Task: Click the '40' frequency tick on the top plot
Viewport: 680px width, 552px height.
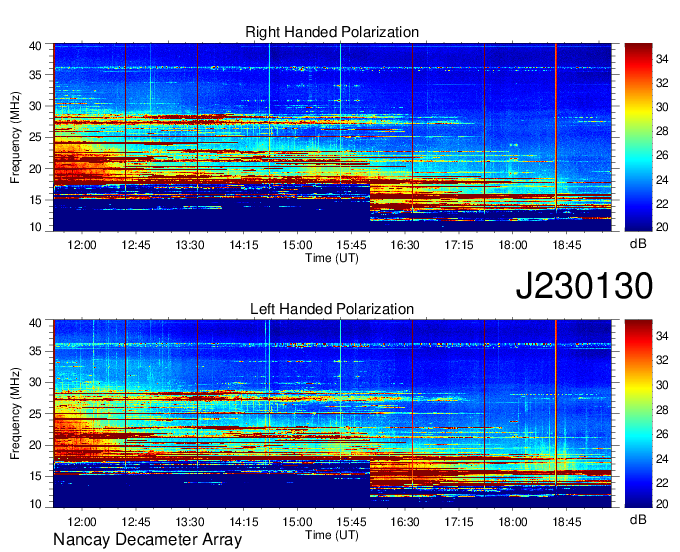Action: point(35,46)
